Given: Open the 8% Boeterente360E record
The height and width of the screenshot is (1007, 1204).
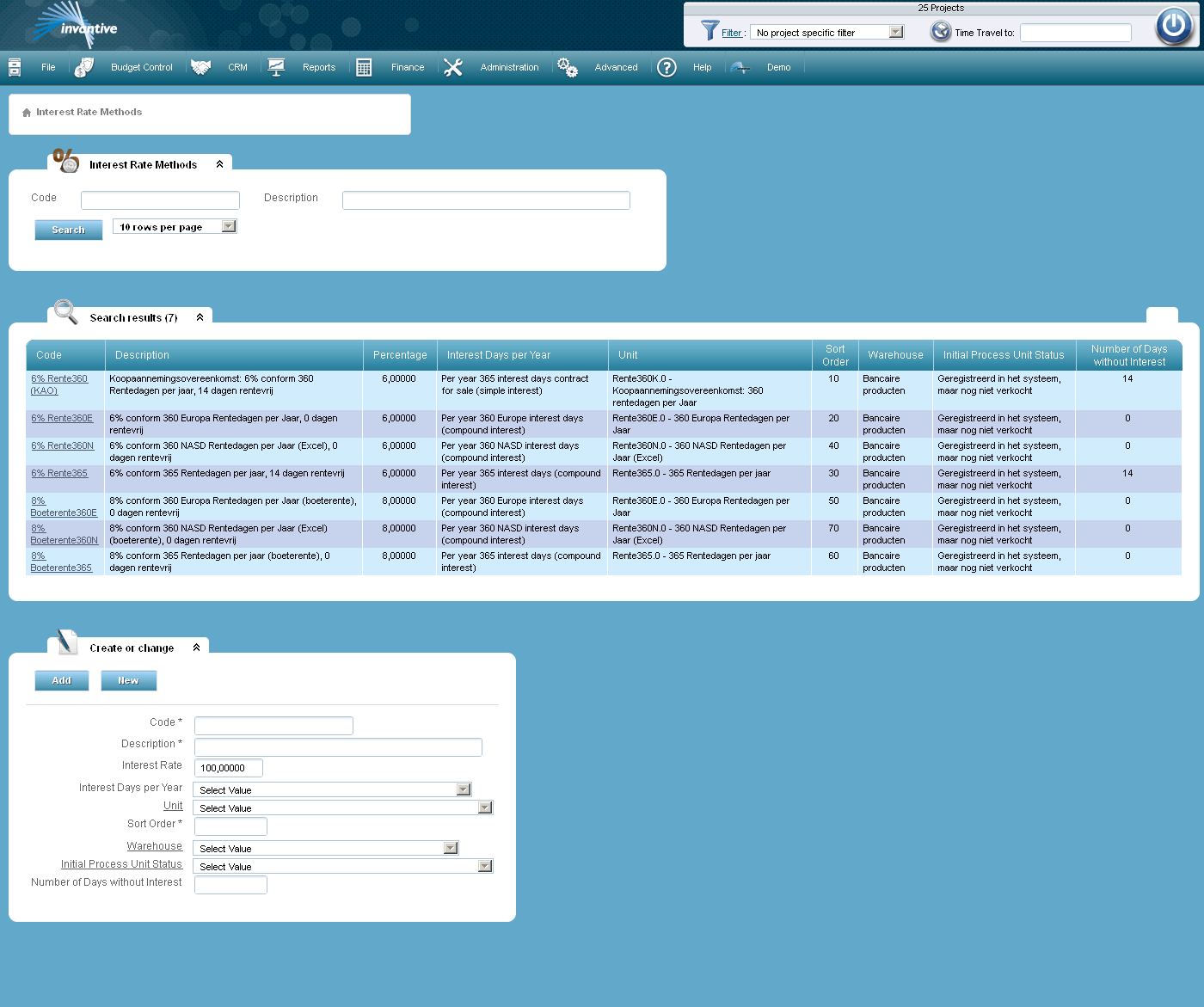Looking at the screenshot, I should coord(64,507).
